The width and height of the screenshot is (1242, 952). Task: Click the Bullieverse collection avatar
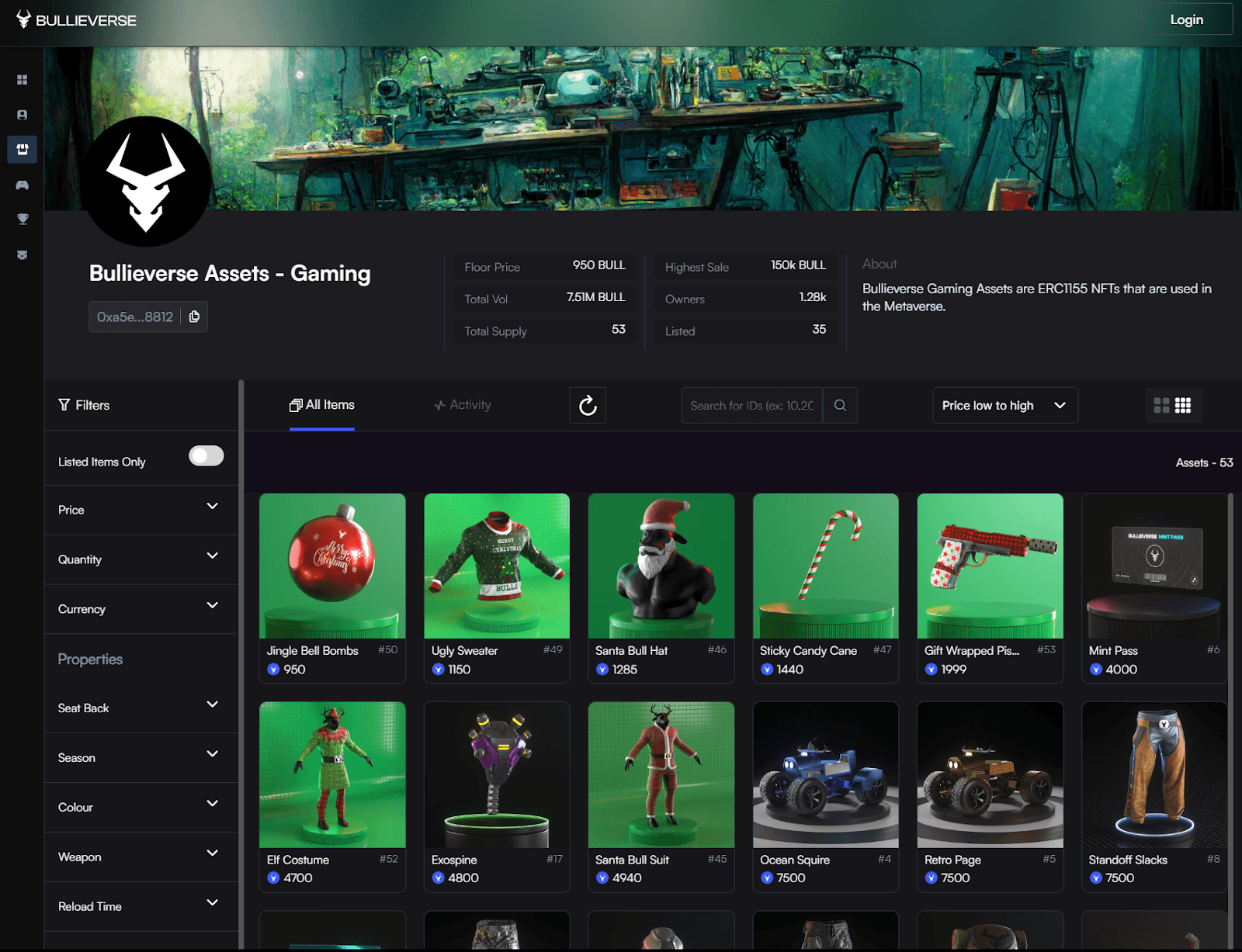[x=146, y=182]
